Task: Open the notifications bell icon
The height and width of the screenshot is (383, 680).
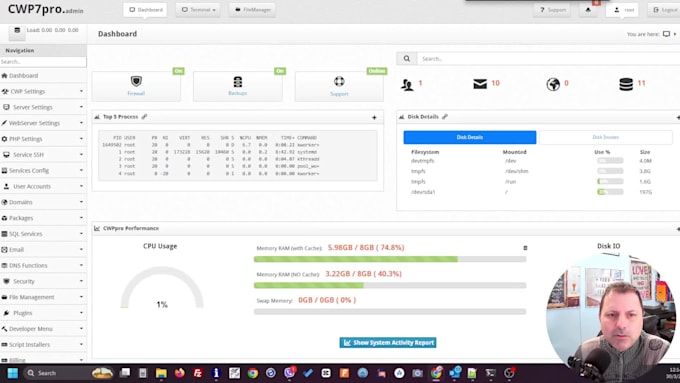Action: click(x=588, y=10)
